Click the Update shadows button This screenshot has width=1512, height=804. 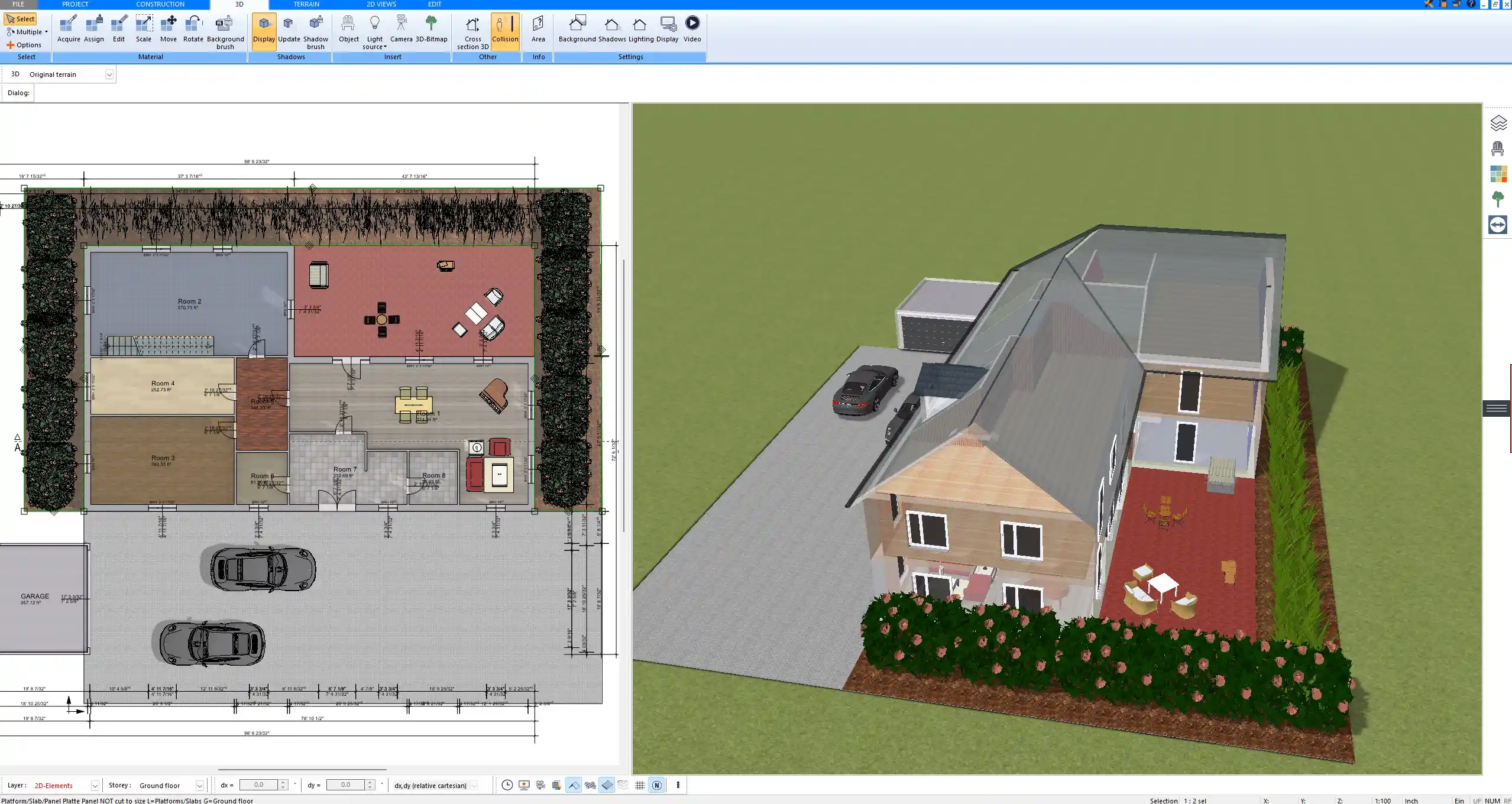(288, 28)
